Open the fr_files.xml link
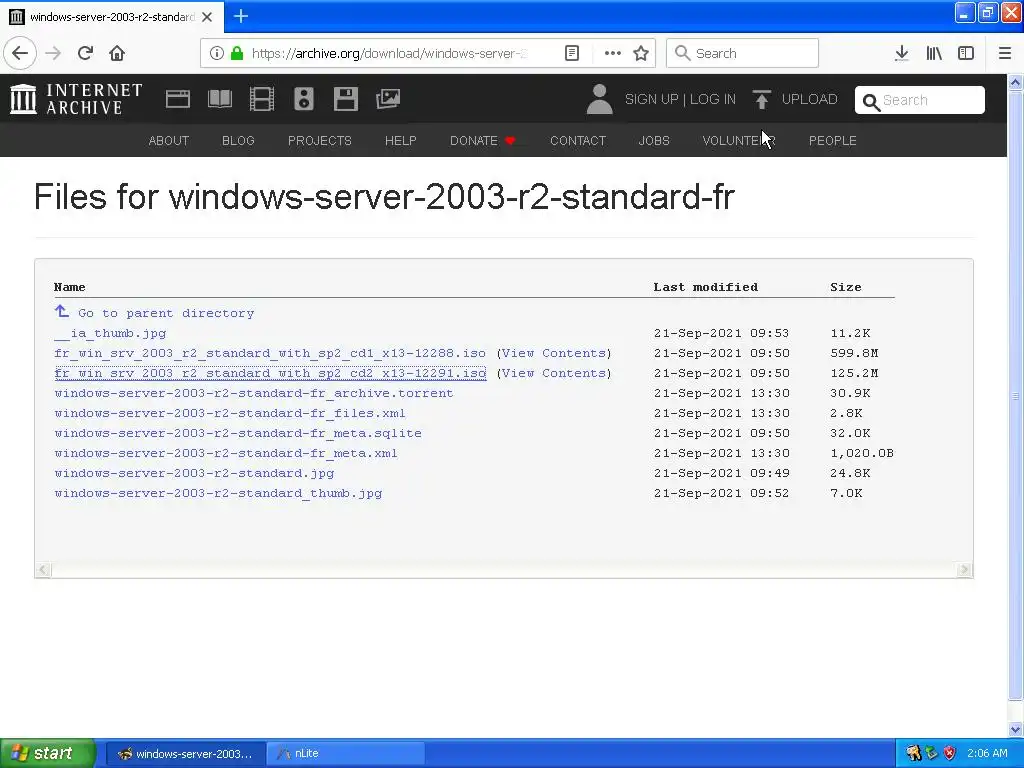This screenshot has width=1024, height=768. tap(230, 413)
